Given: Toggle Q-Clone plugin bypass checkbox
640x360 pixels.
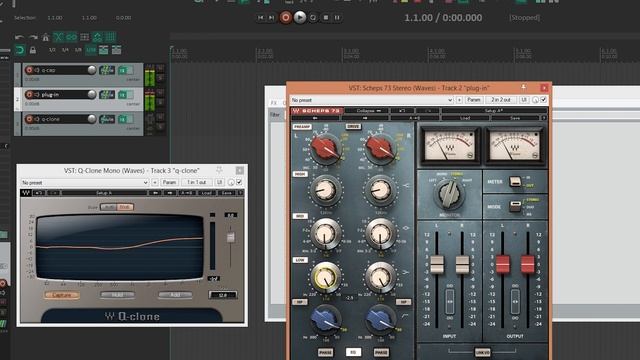Looking at the screenshot, I should 239,182.
